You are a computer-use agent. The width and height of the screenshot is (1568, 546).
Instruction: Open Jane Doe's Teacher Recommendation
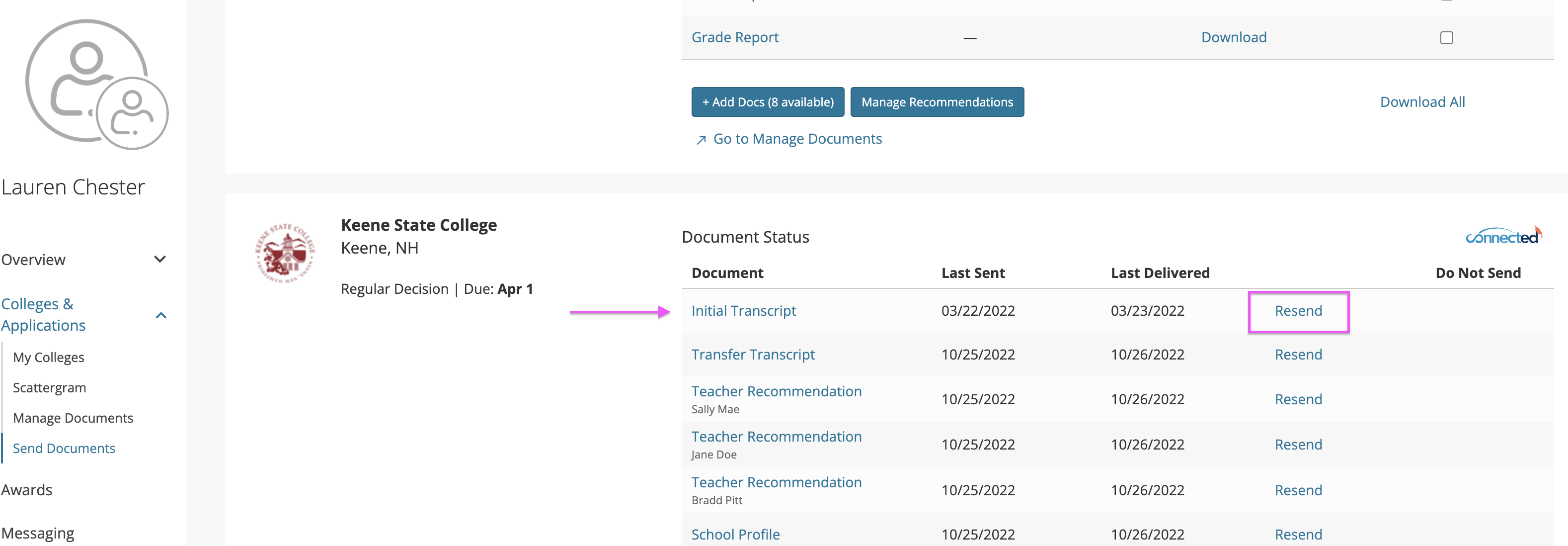776,436
